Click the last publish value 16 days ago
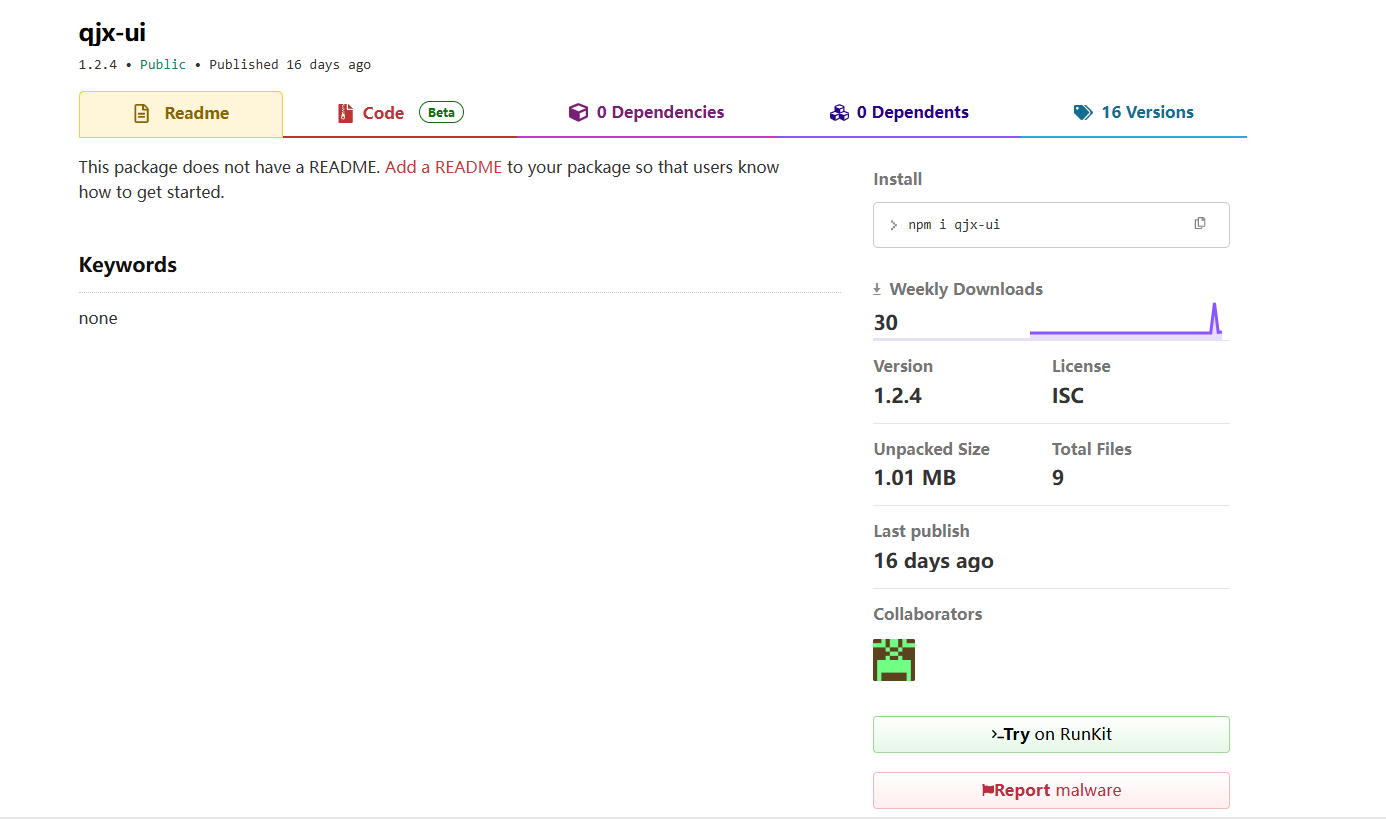 click(934, 560)
